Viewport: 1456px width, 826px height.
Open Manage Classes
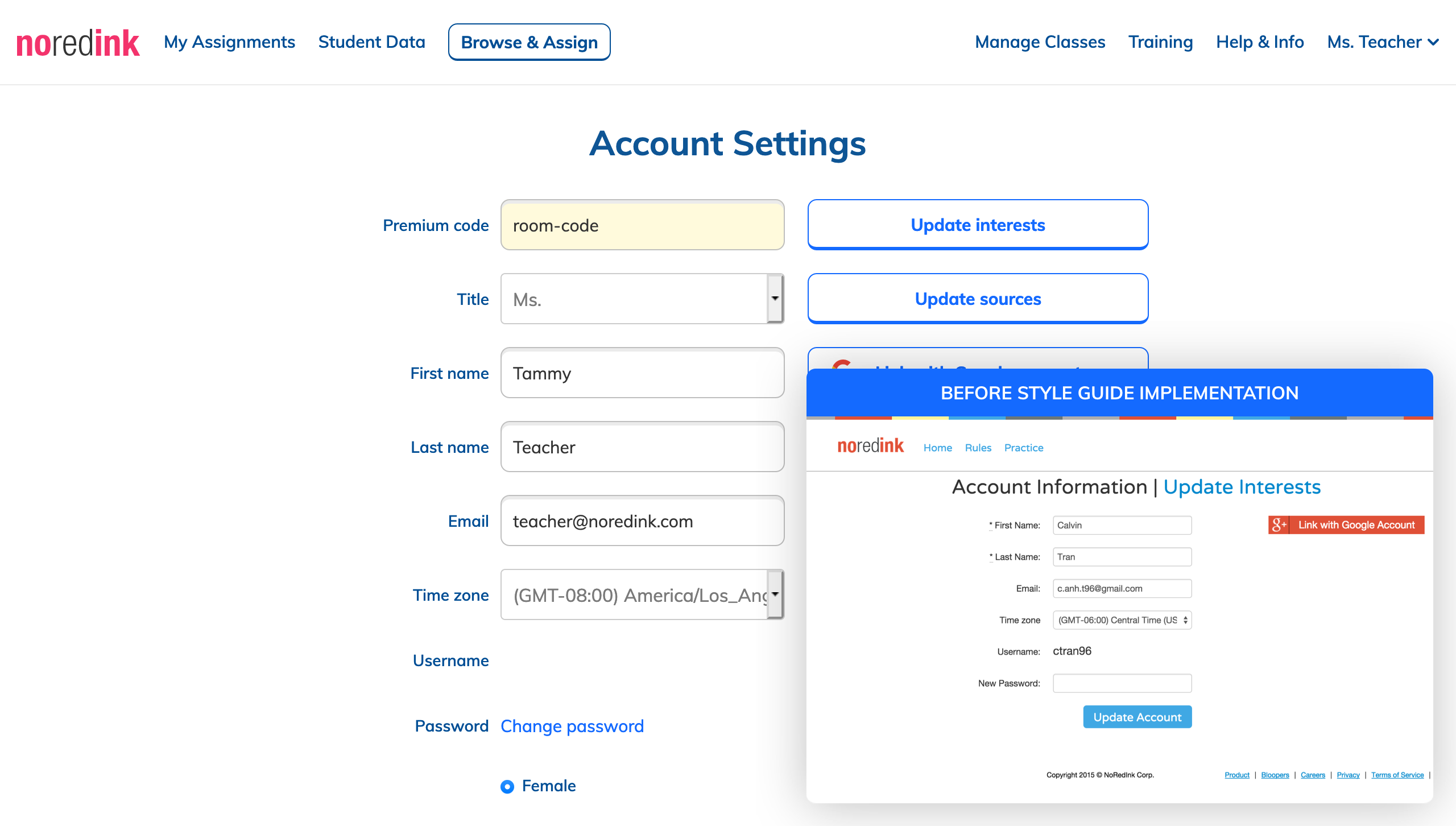[1040, 42]
